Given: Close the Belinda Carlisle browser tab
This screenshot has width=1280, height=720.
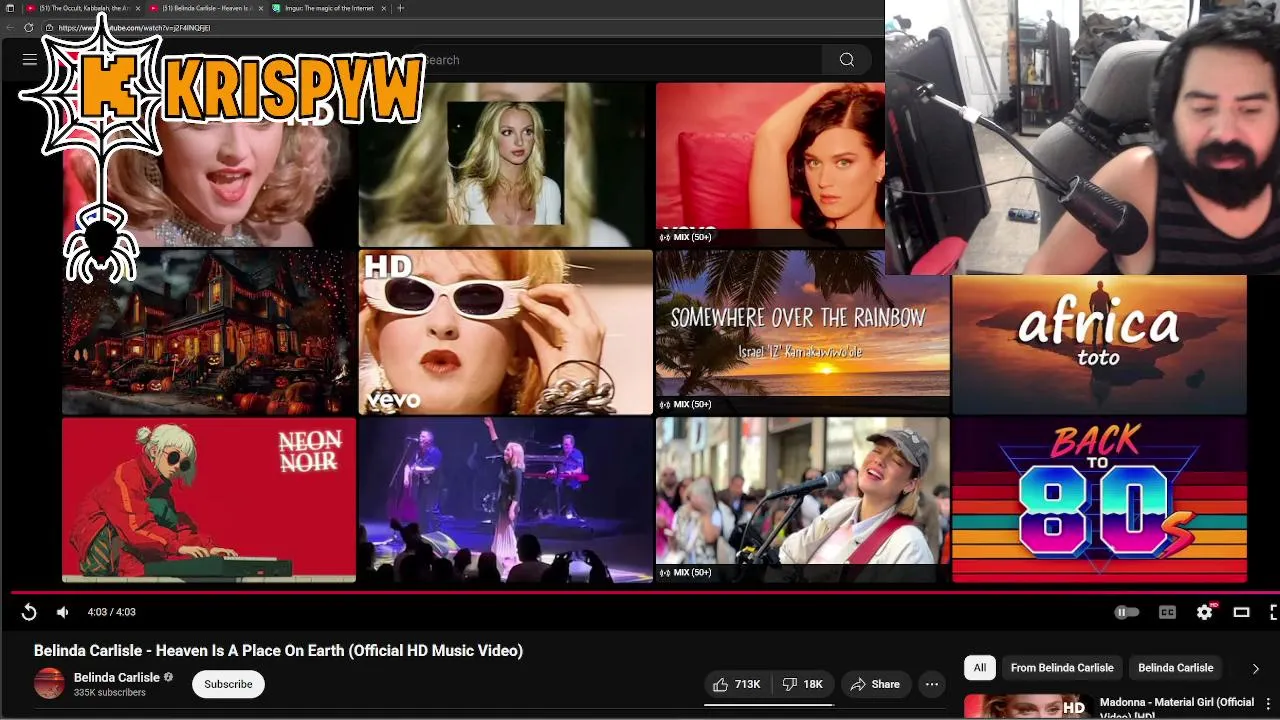Looking at the screenshot, I should pyautogui.click(x=261, y=8).
